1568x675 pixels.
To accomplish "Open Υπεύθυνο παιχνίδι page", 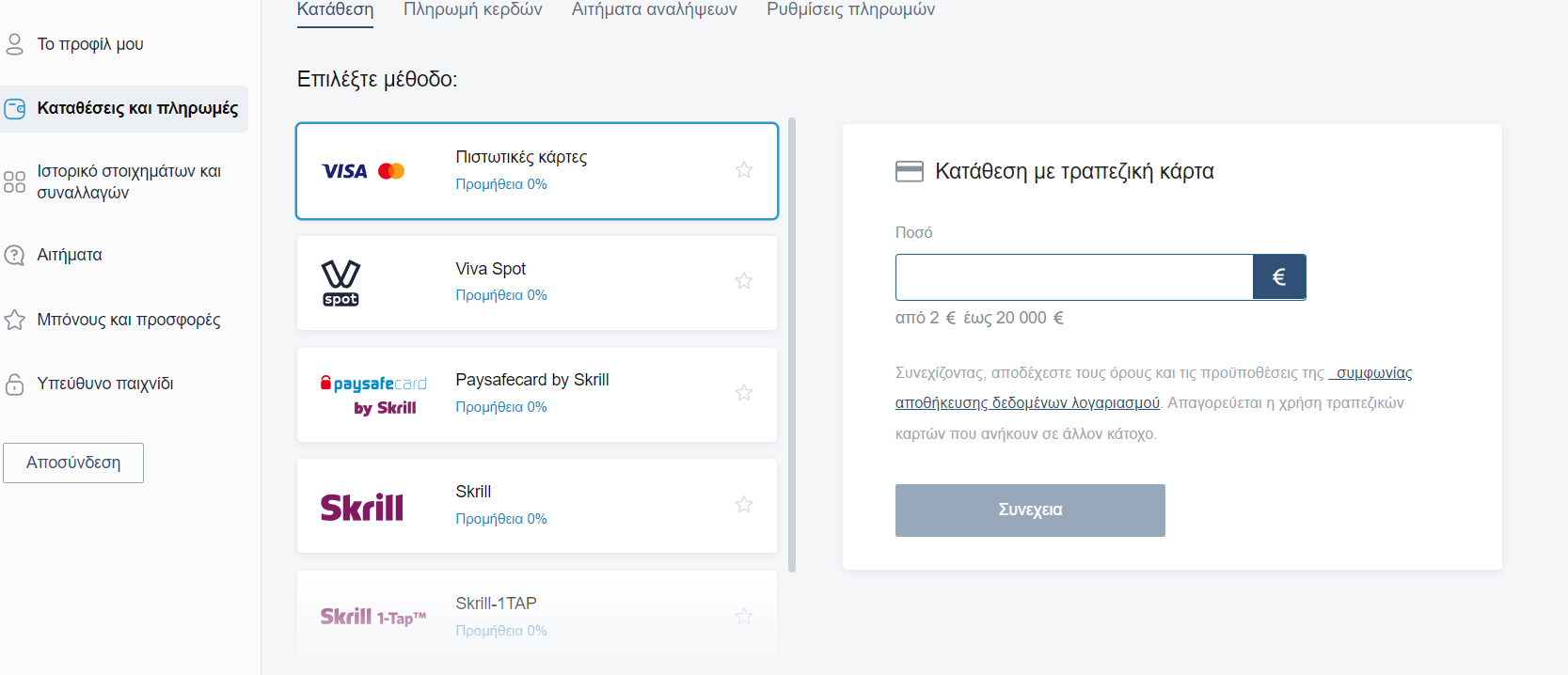I will (x=105, y=384).
